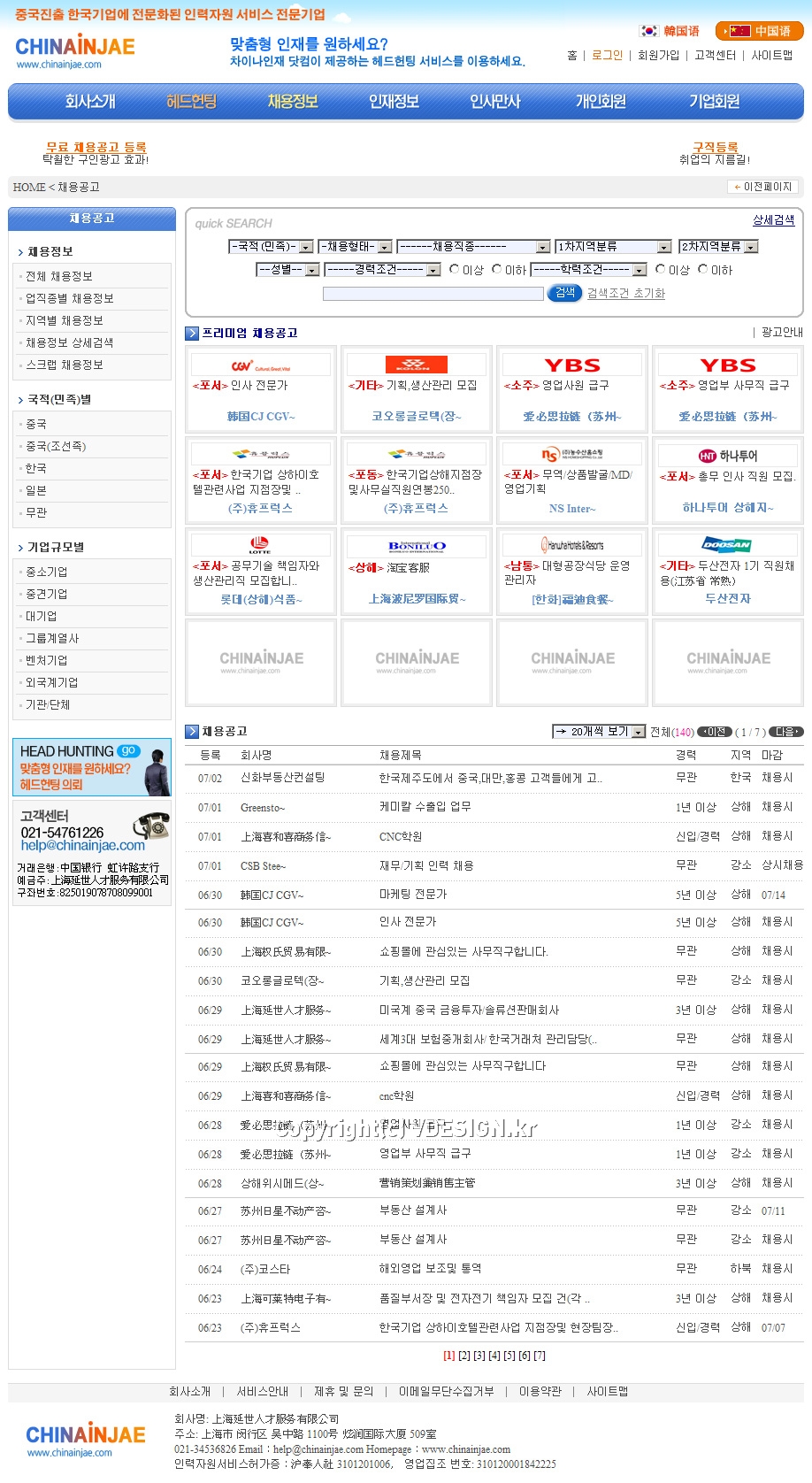Open the 성별 dropdown
Image resolution: width=812 pixels, height=1483 pixels.
pos(287,269)
